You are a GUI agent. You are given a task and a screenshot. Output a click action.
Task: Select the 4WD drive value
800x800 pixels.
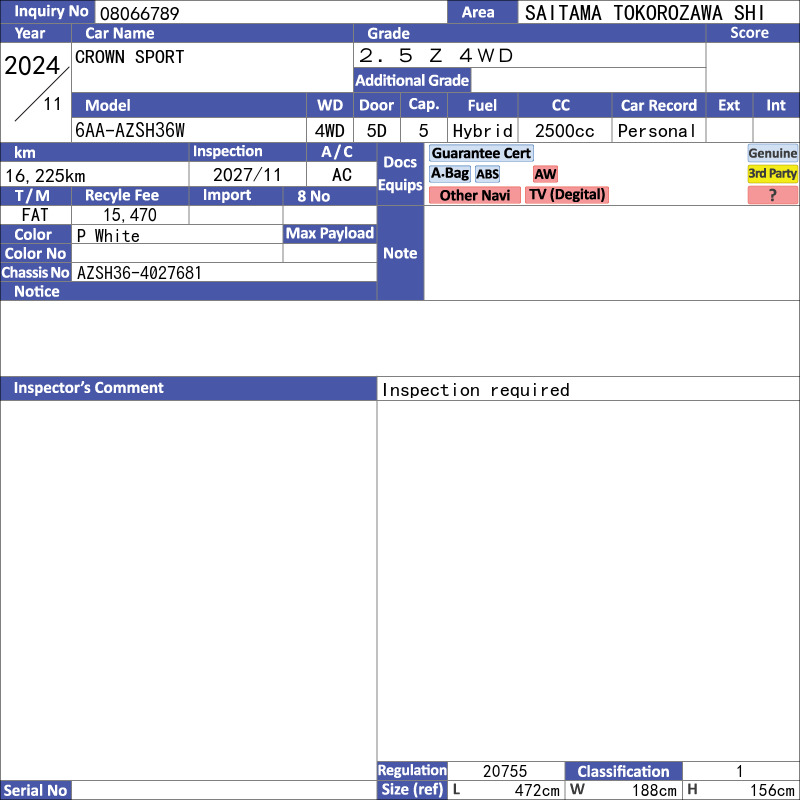330,131
